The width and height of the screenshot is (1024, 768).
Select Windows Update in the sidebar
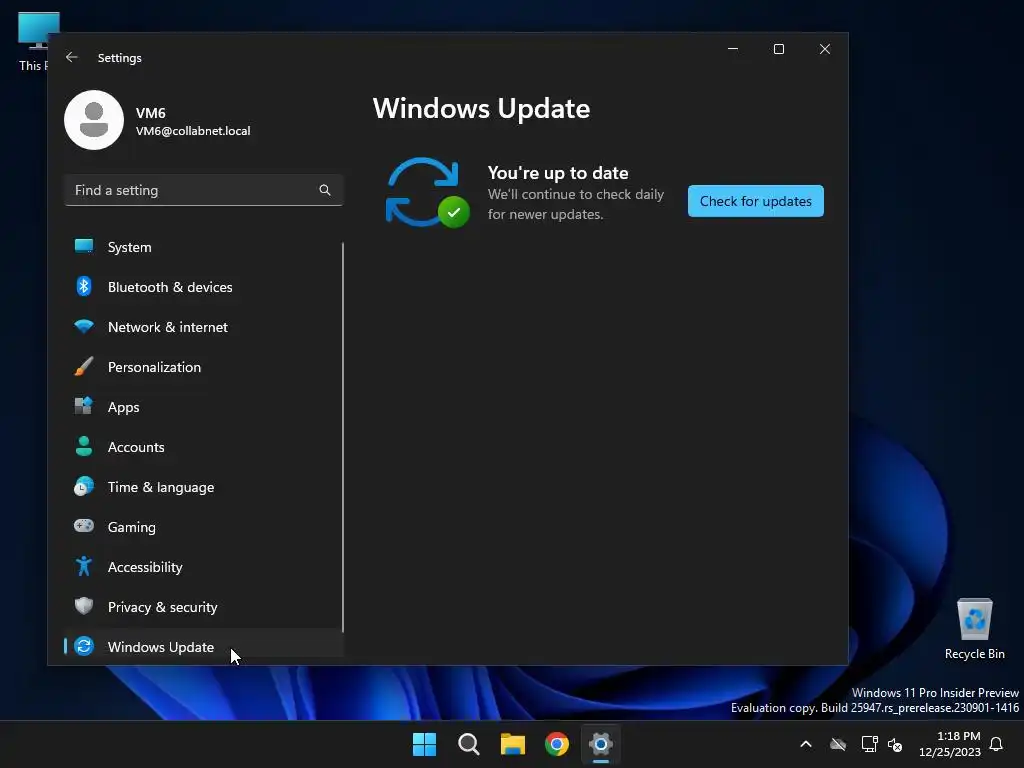[203, 647]
